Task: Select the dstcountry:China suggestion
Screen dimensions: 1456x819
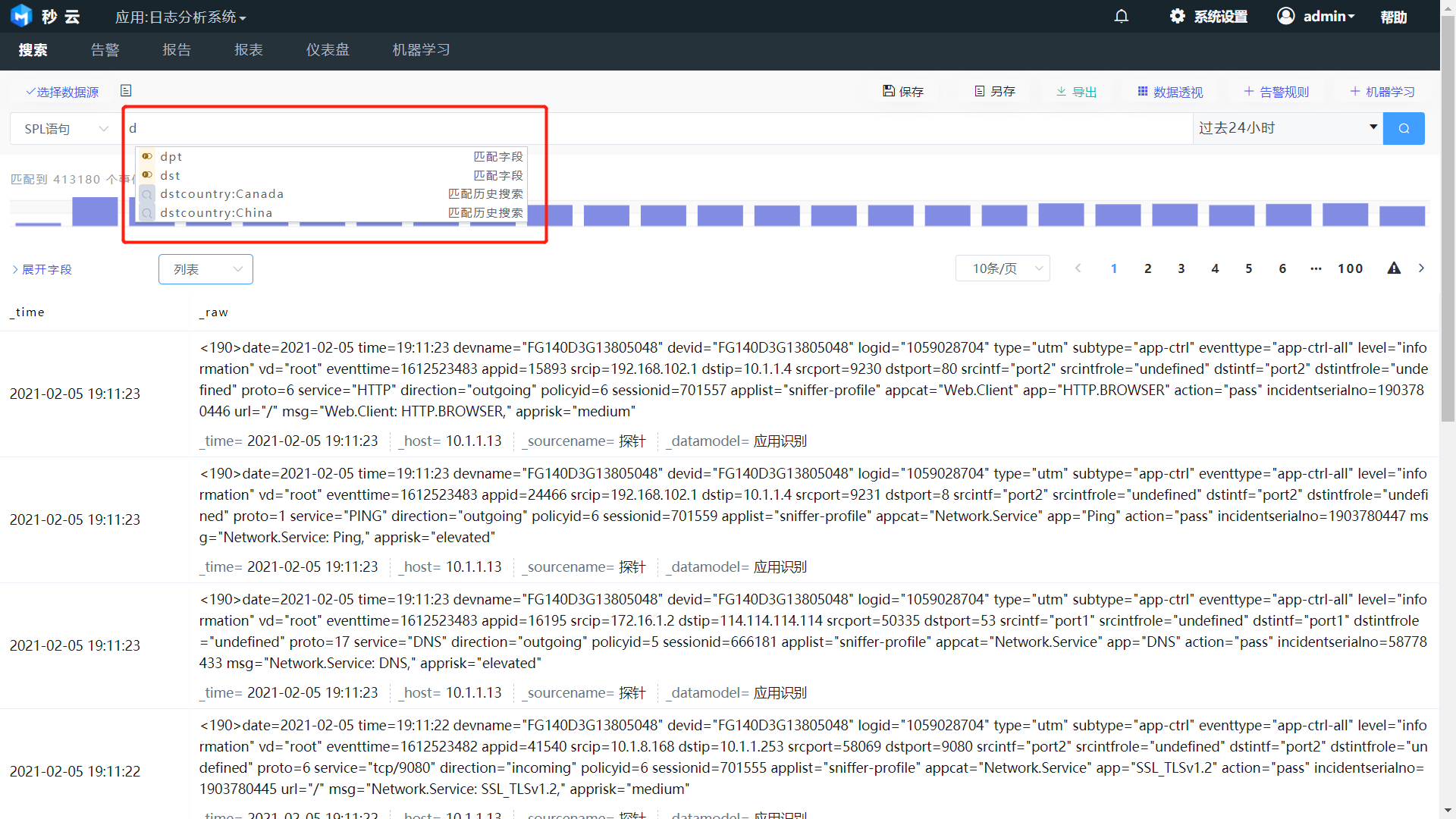Action: (x=216, y=213)
